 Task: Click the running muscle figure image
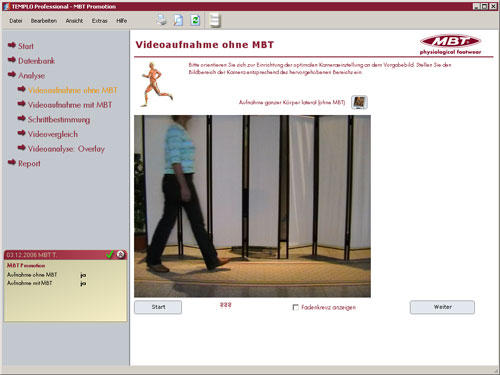click(157, 84)
